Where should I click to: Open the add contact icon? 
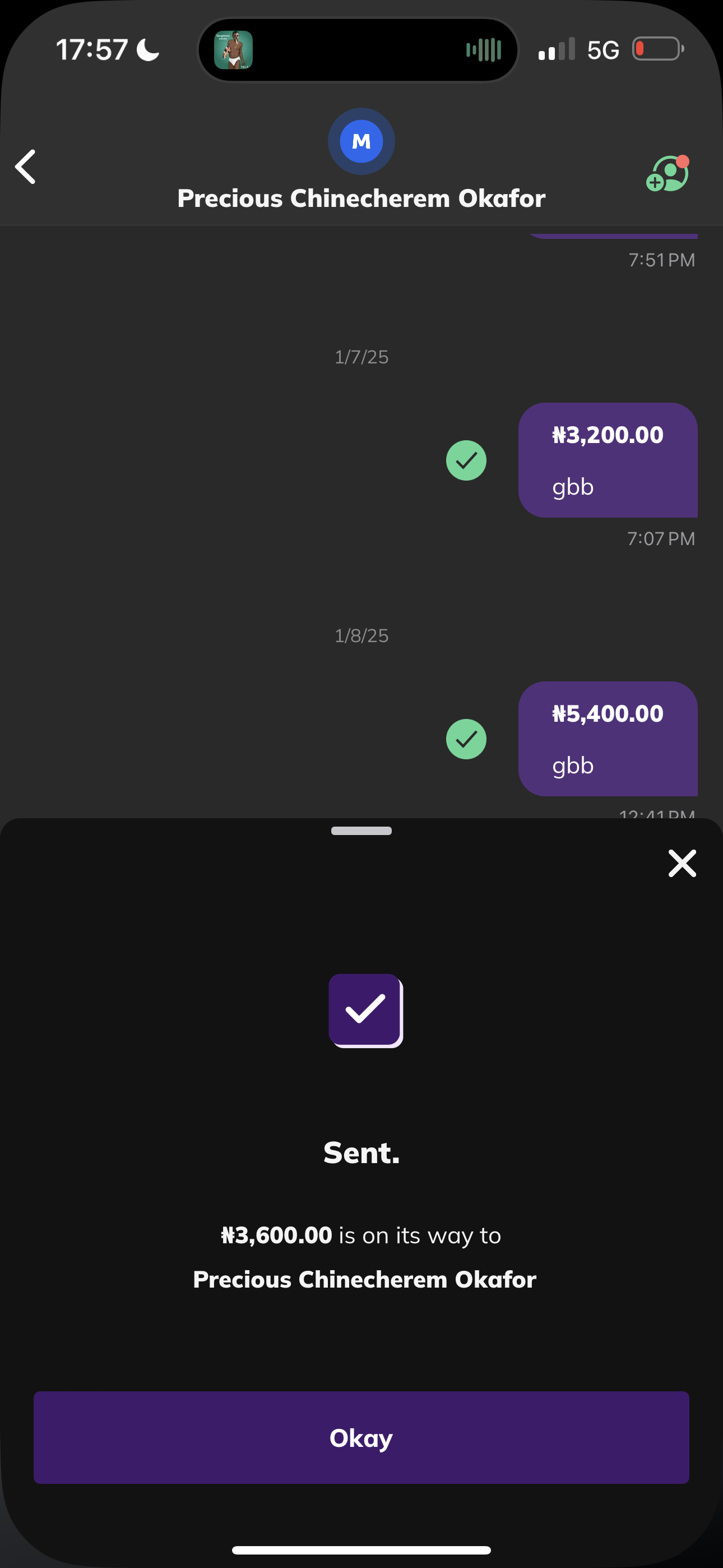[668, 174]
